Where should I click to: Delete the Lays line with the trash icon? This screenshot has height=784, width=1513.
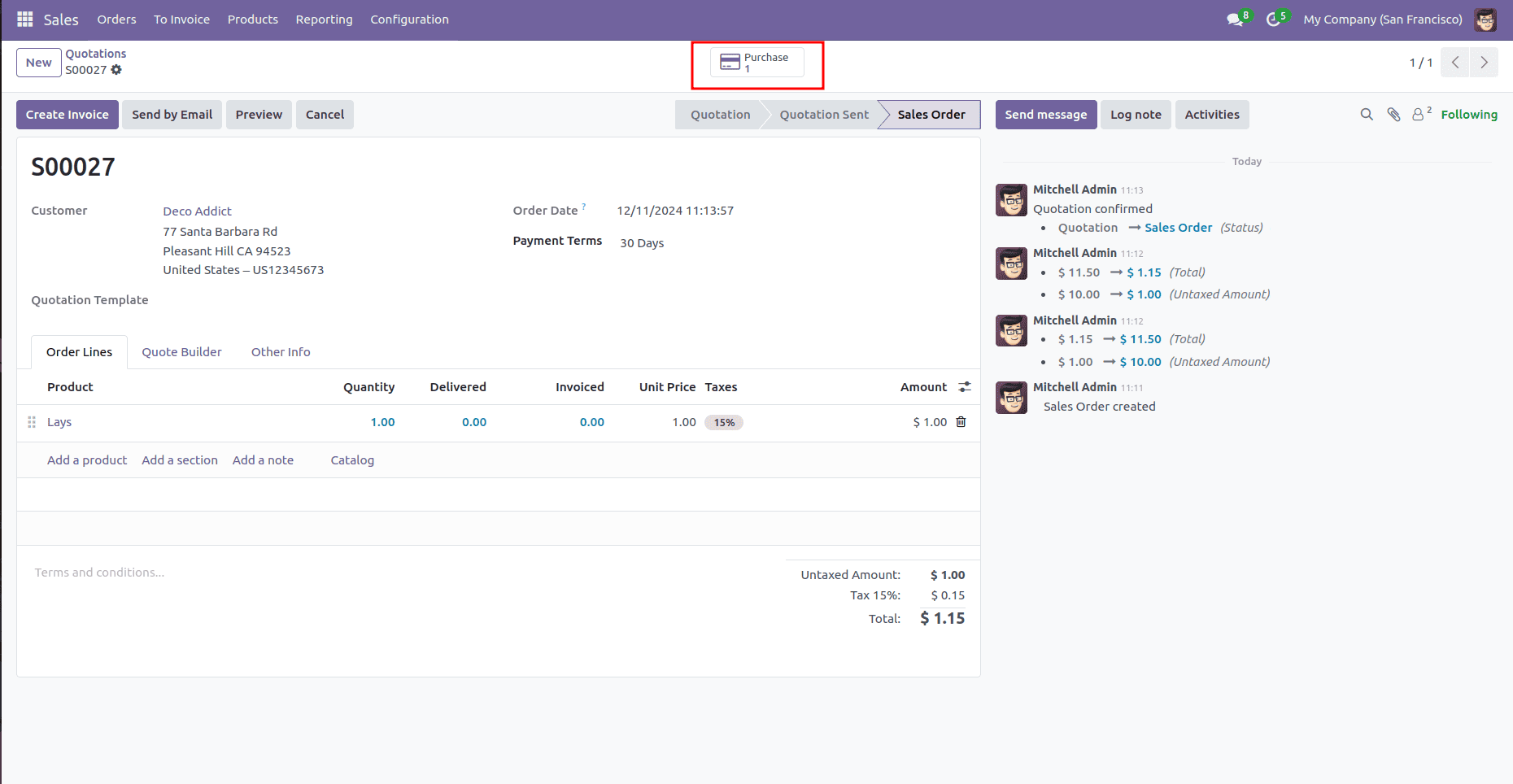point(961,422)
